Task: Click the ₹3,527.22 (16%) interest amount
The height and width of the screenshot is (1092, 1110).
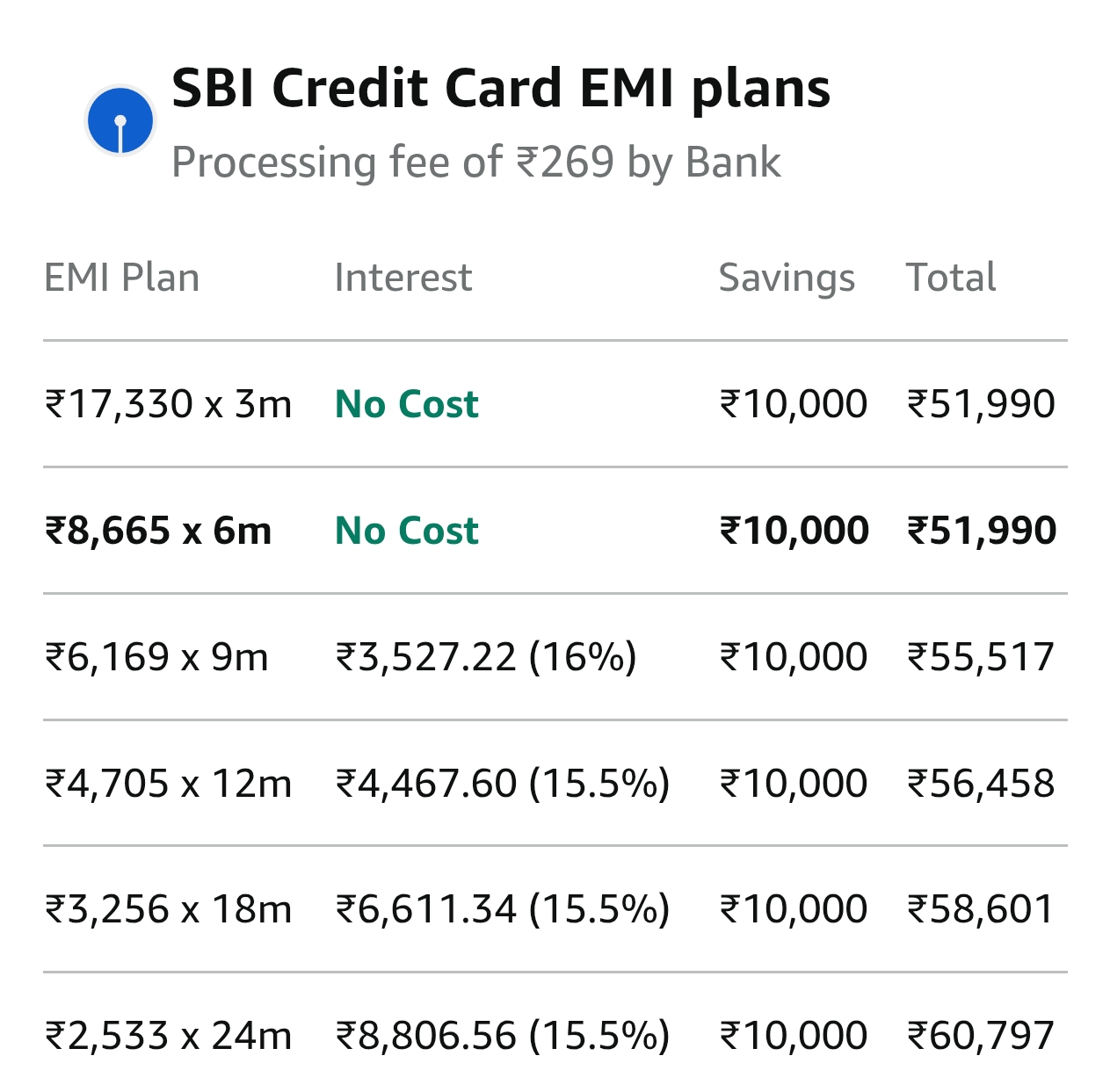Action: pos(486,657)
